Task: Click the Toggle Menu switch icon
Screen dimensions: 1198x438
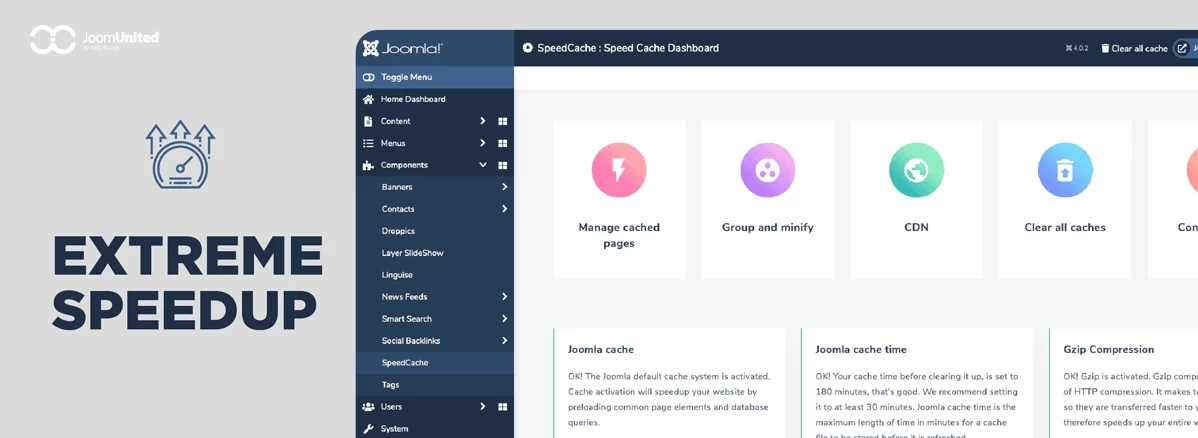Action: point(368,77)
